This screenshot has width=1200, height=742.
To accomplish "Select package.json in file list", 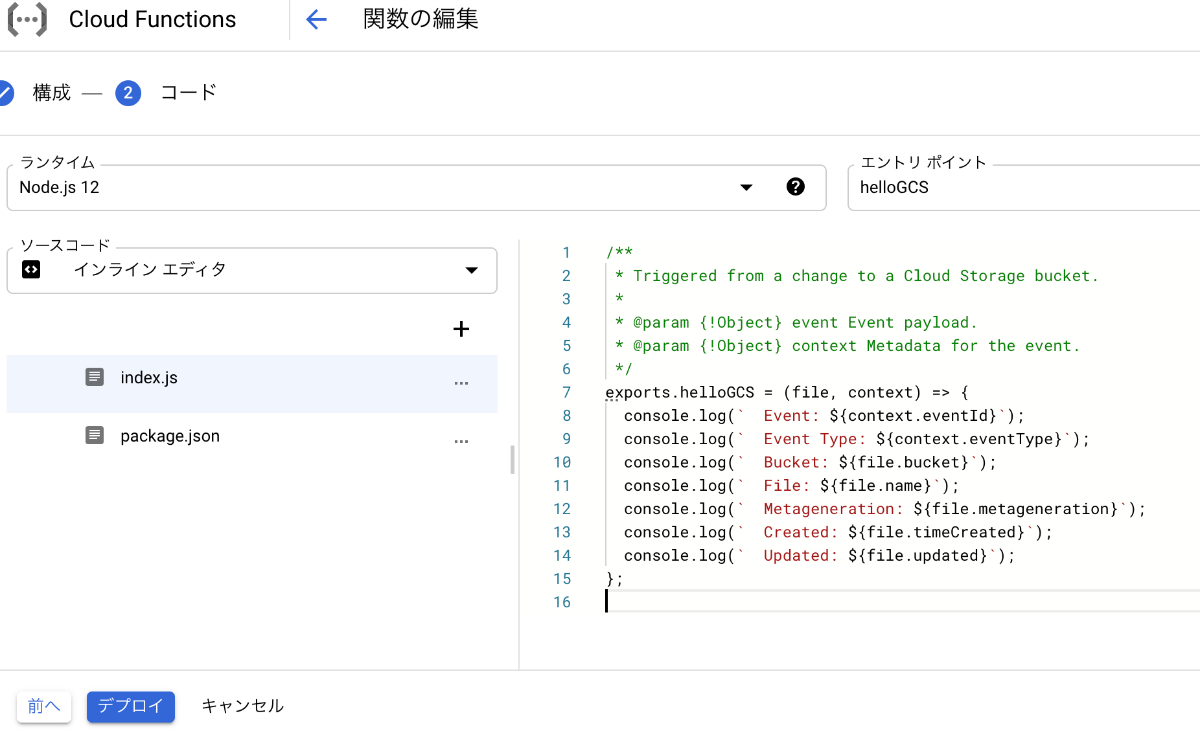I will (x=252, y=436).
